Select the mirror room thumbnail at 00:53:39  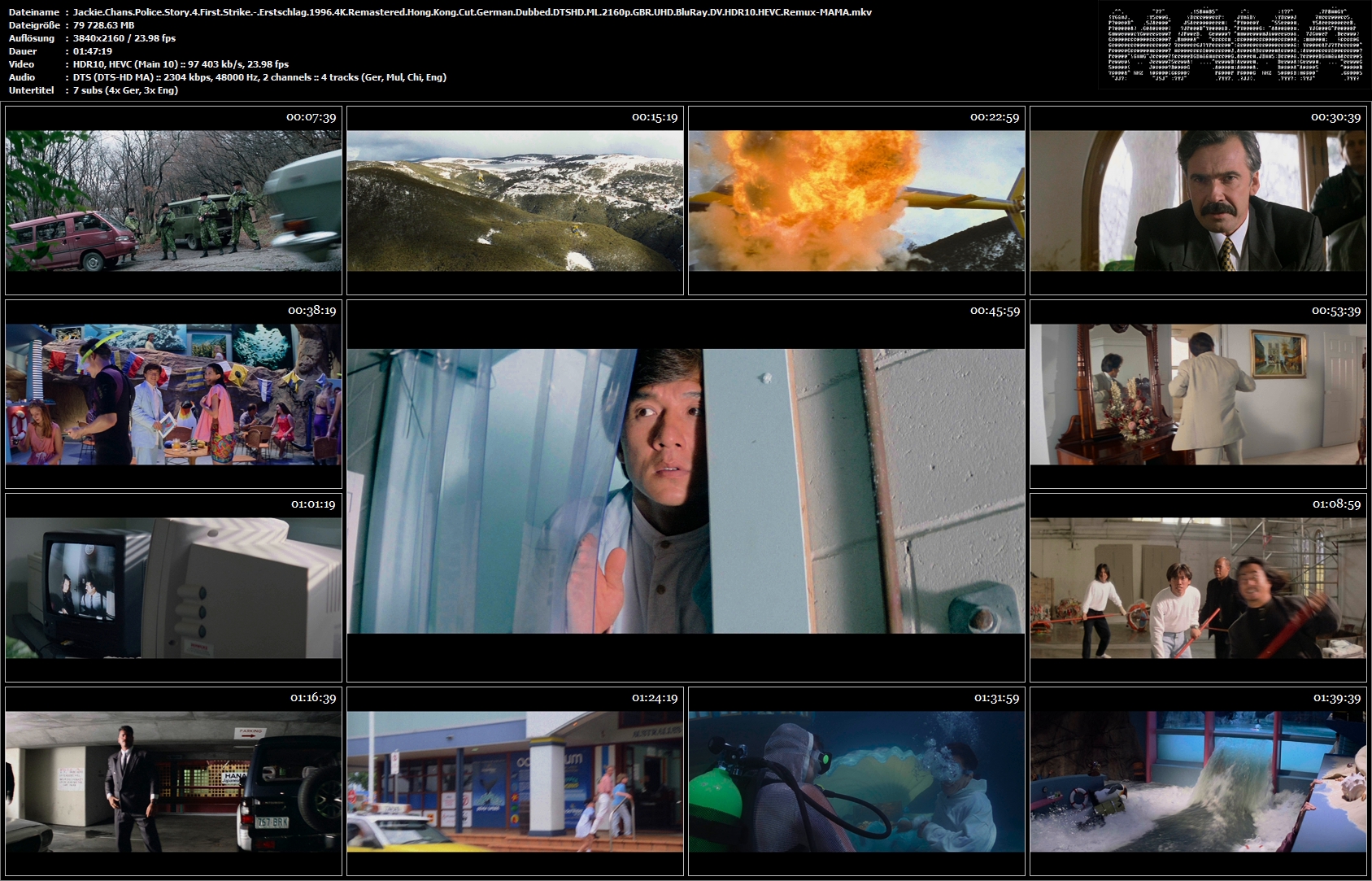coord(1198,394)
